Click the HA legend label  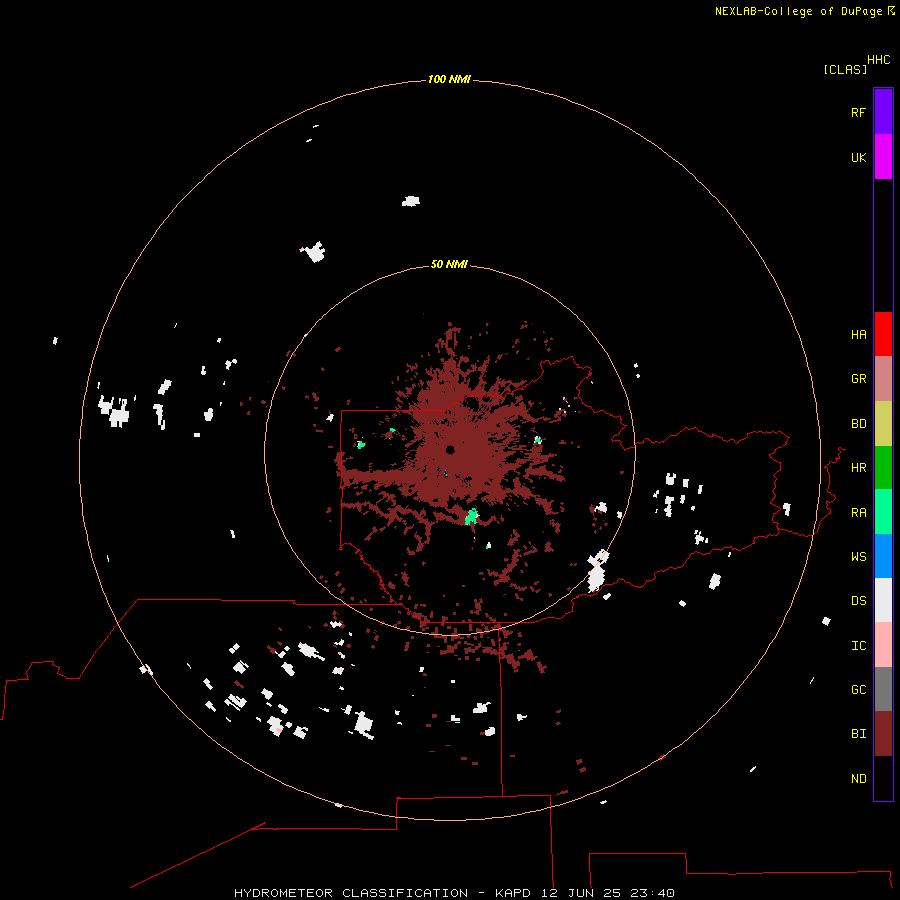tap(858, 335)
